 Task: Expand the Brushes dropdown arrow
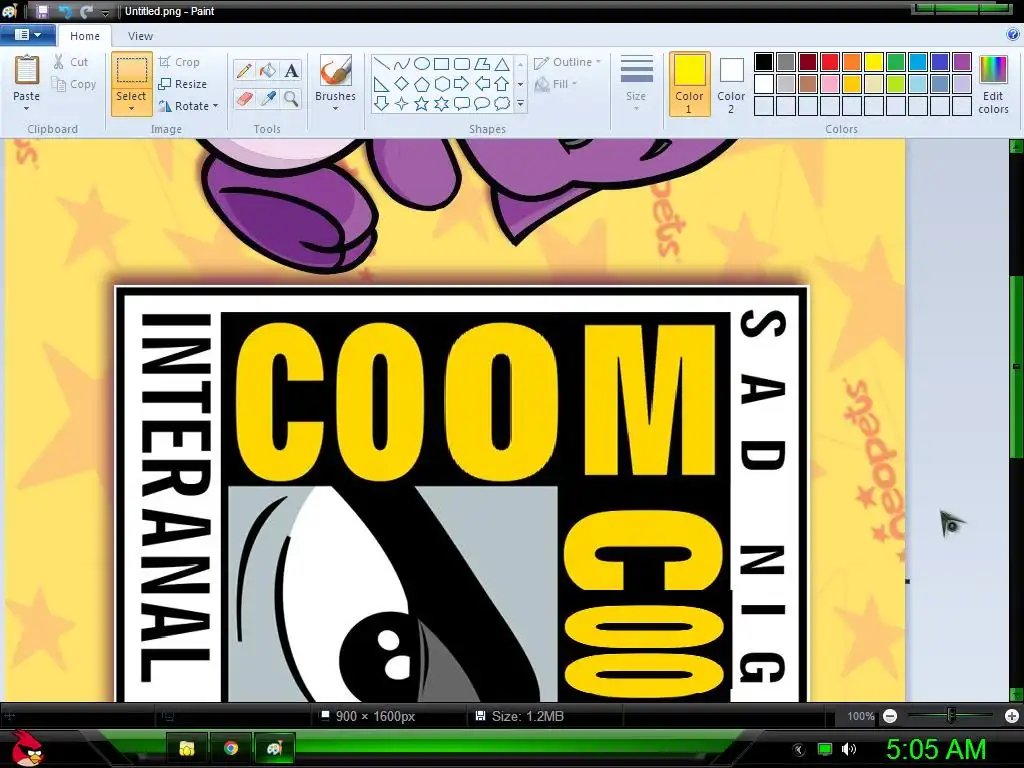click(x=336, y=108)
